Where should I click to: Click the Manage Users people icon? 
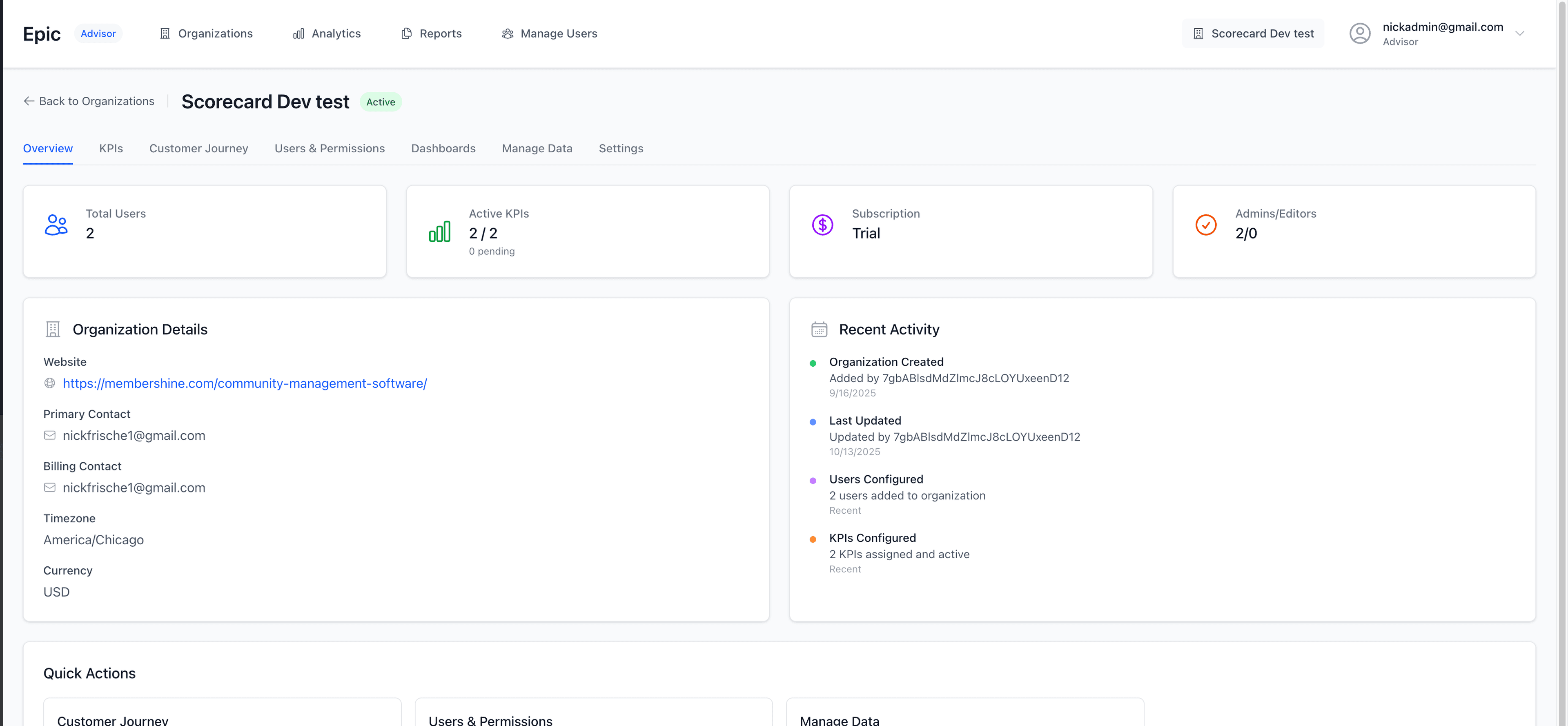click(507, 33)
